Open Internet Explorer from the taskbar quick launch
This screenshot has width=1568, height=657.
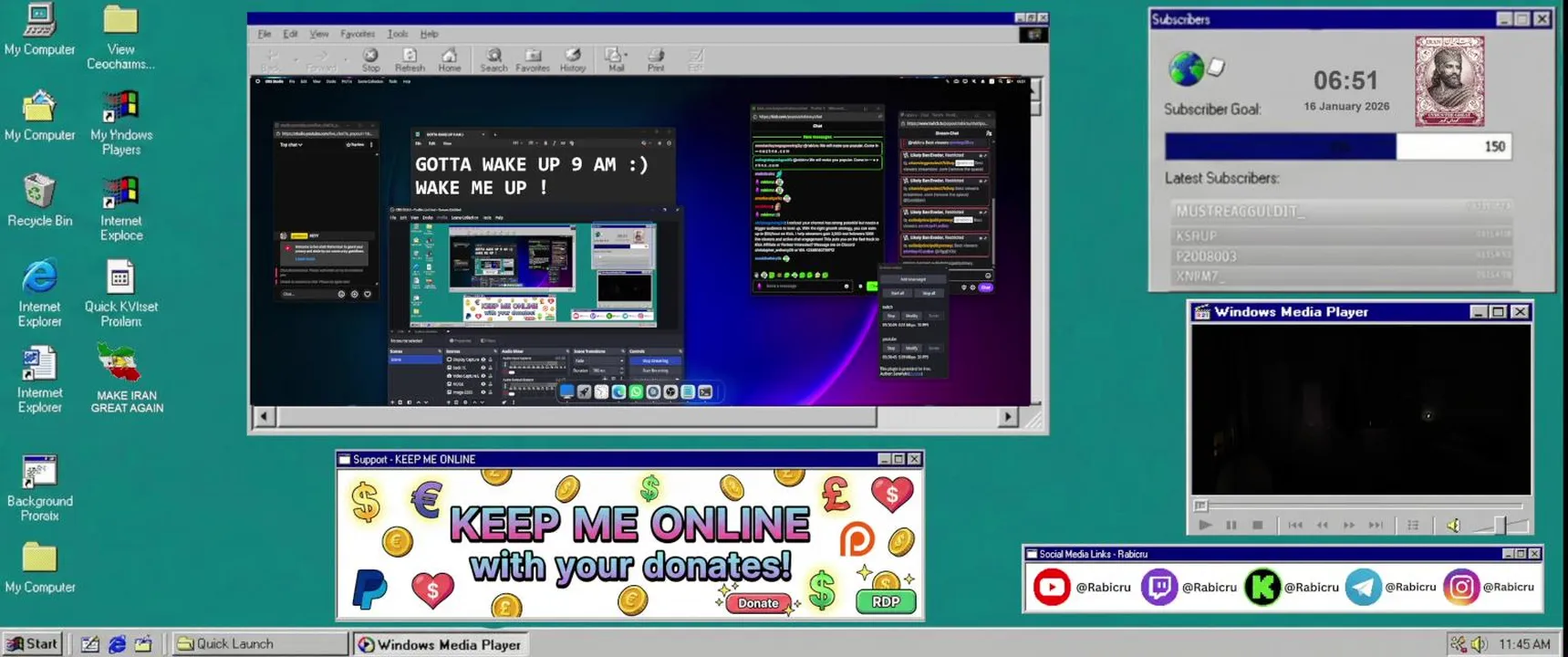pyautogui.click(x=117, y=644)
